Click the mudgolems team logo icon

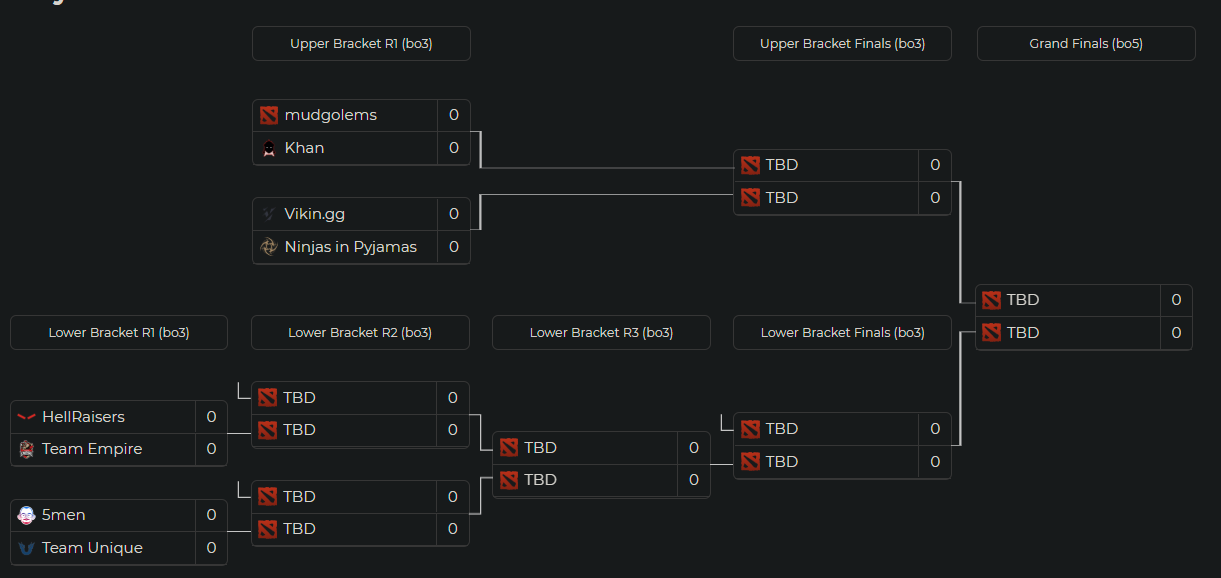[x=268, y=115]
